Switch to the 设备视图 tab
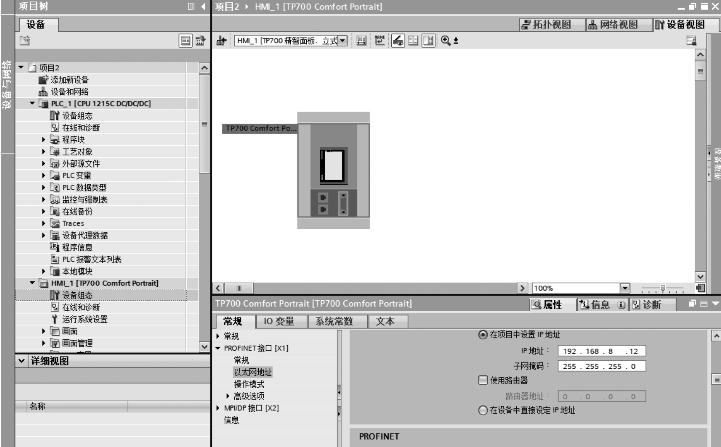 pos(685,25)
